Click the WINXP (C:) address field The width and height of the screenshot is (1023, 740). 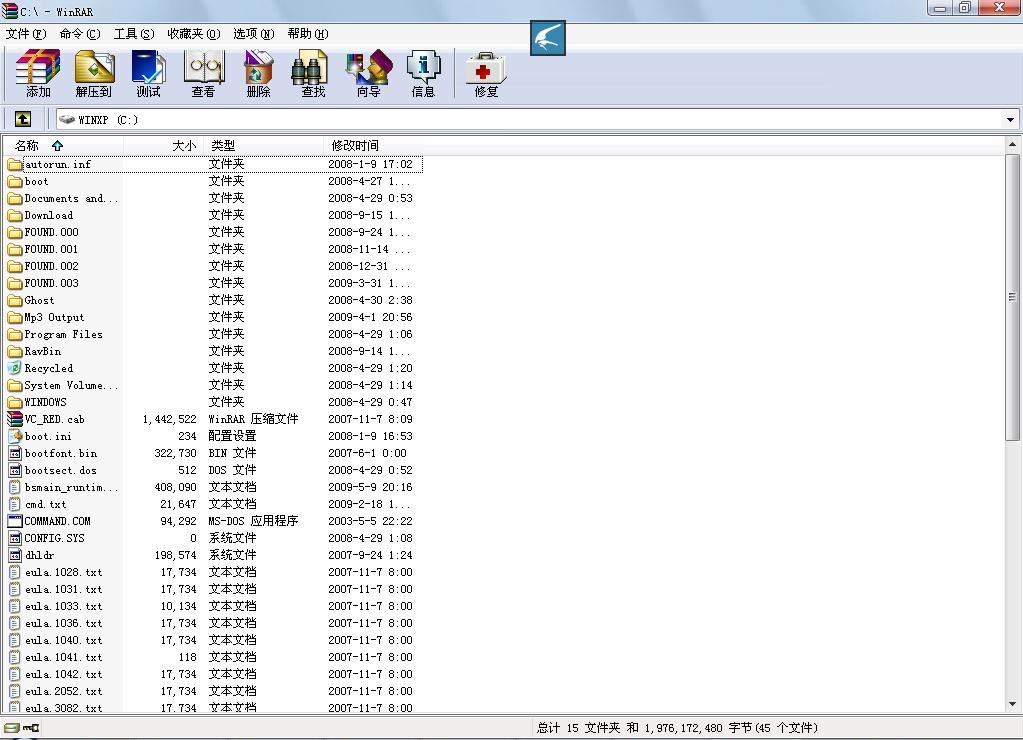536,119
